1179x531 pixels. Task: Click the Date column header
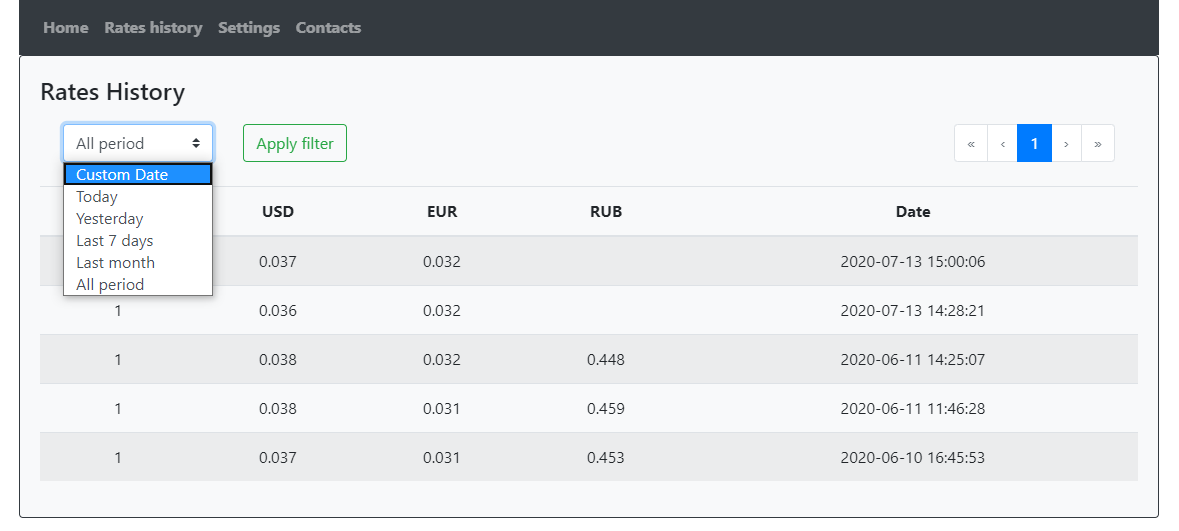[912, 212]
